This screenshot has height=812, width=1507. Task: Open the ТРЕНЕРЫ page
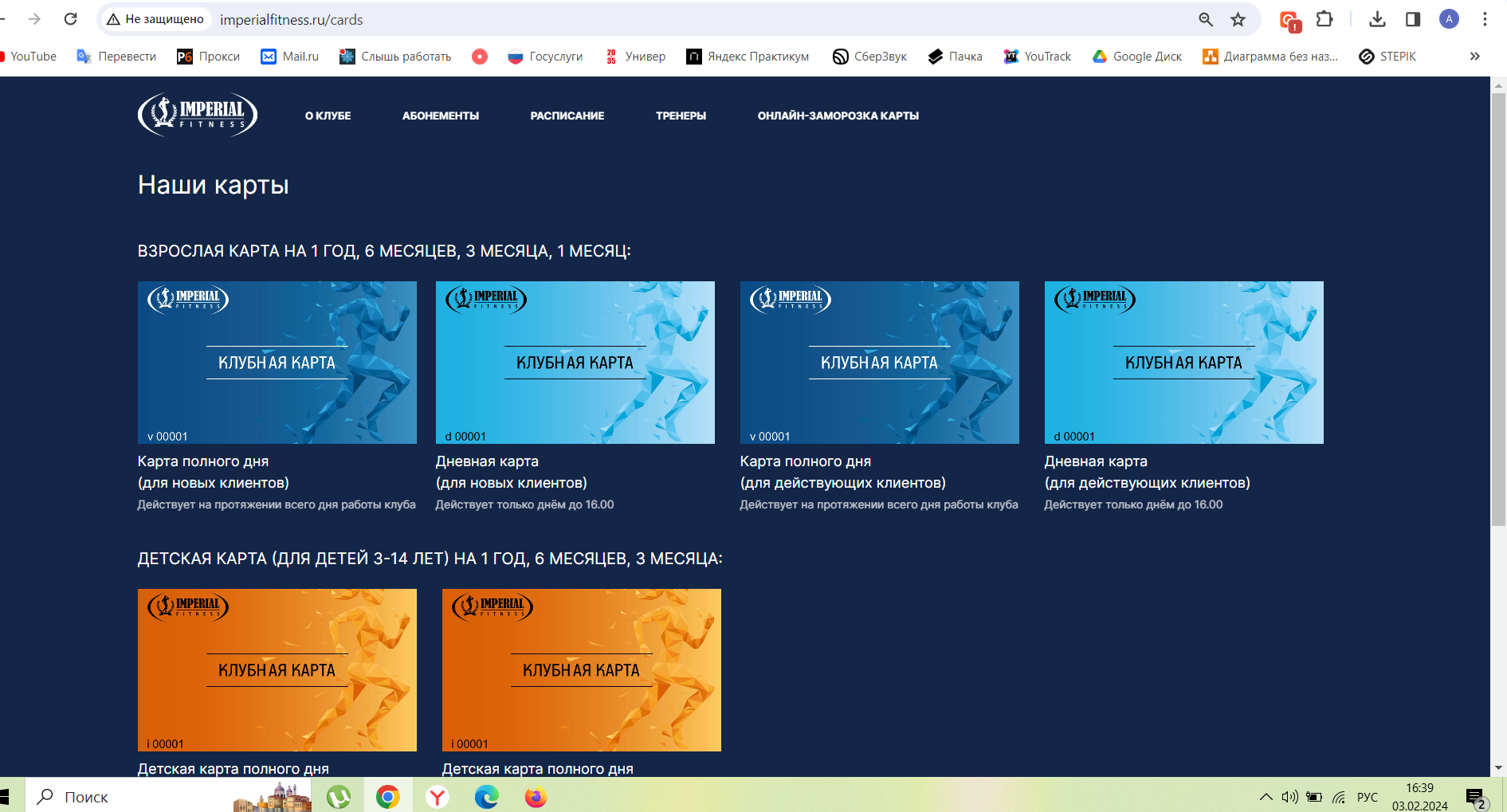681,116
